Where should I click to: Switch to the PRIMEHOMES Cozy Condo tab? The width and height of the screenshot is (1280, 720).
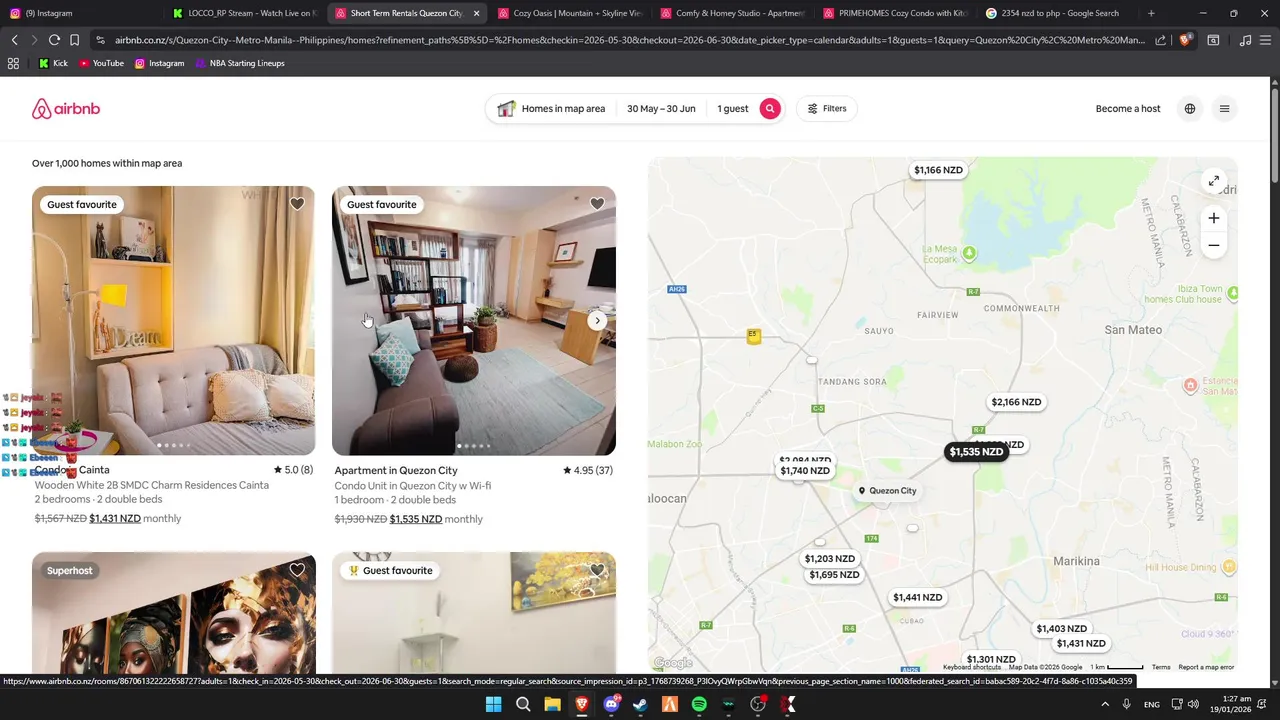[x=895, y=13]
